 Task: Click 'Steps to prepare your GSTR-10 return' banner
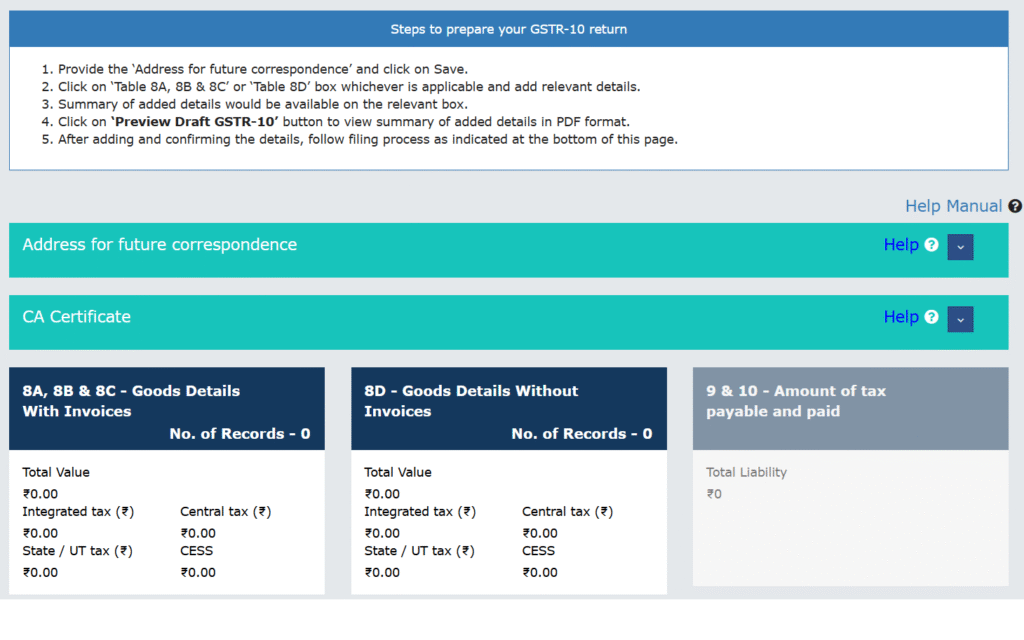pos(509,29)
